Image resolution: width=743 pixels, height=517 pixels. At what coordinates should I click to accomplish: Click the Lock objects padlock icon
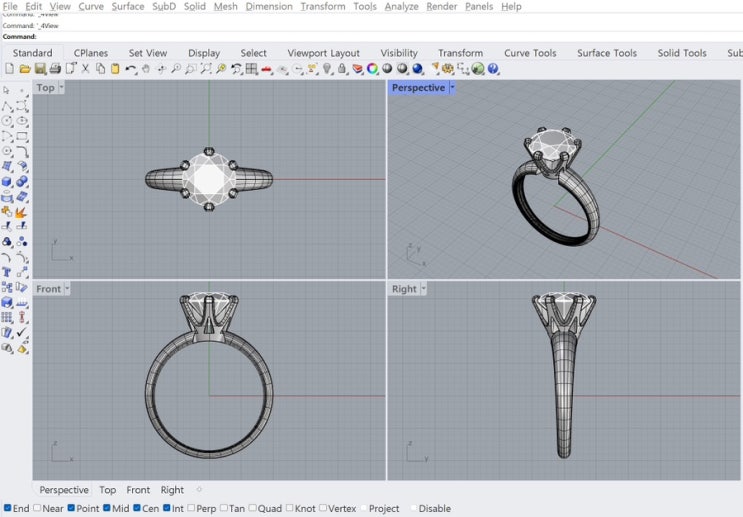(342, 69)
